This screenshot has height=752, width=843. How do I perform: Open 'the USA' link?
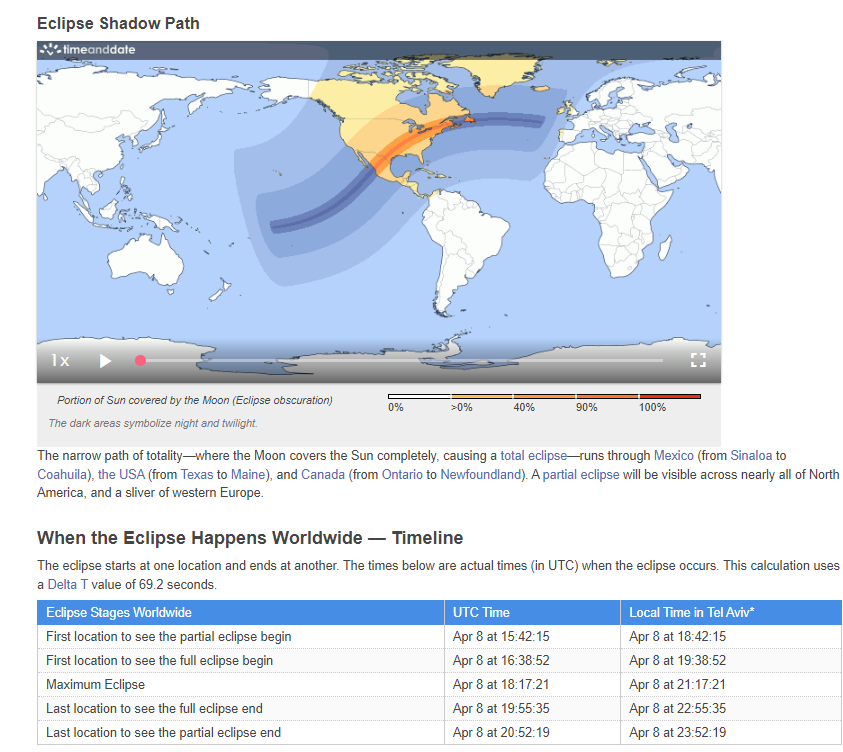tap(121, 475)
